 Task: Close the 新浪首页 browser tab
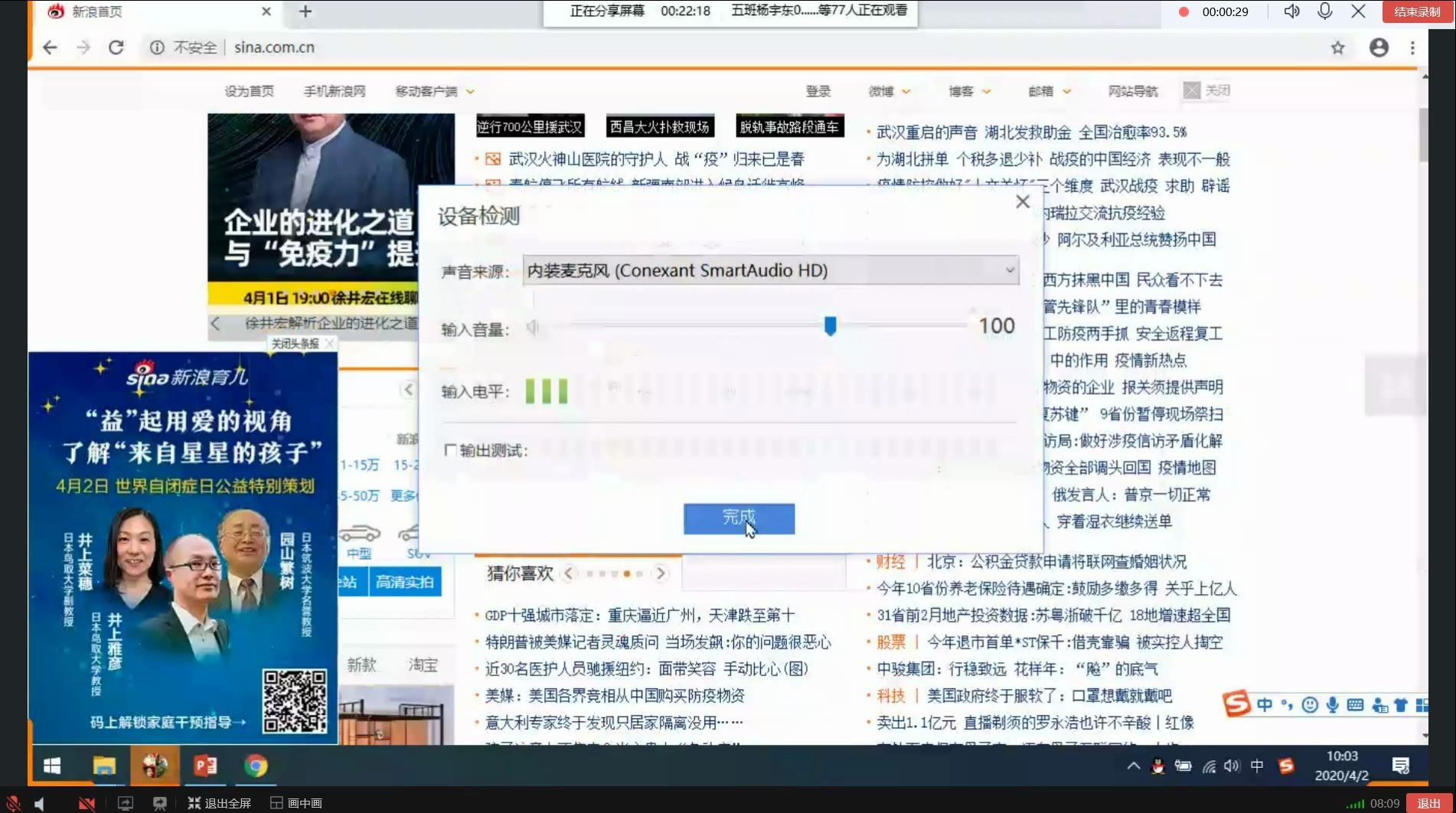coord(266,11)
